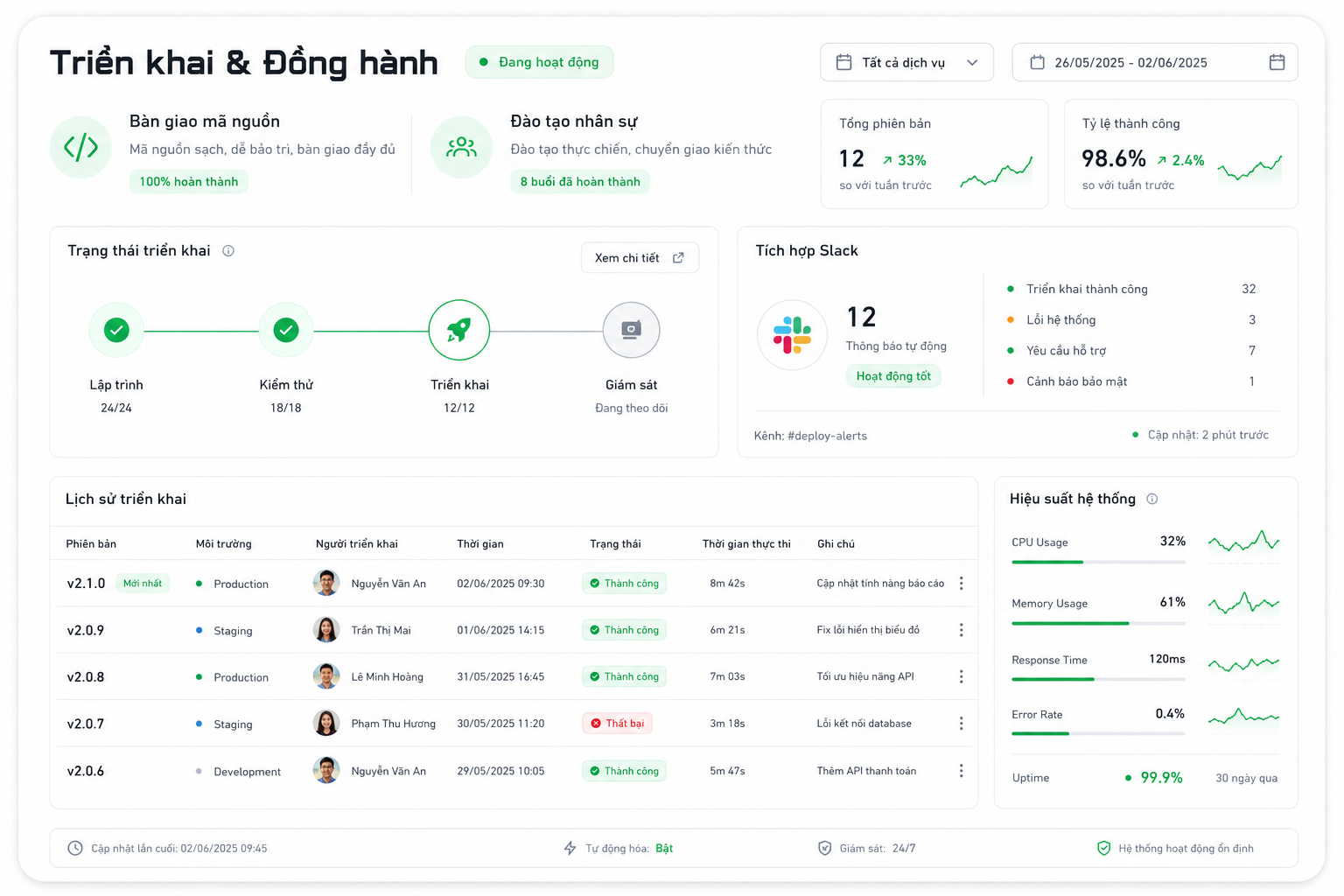This screenshot has height=896, width=1344.
Task: Click Phạm Thu Hương's avatar
Action: tap(326, 724)
